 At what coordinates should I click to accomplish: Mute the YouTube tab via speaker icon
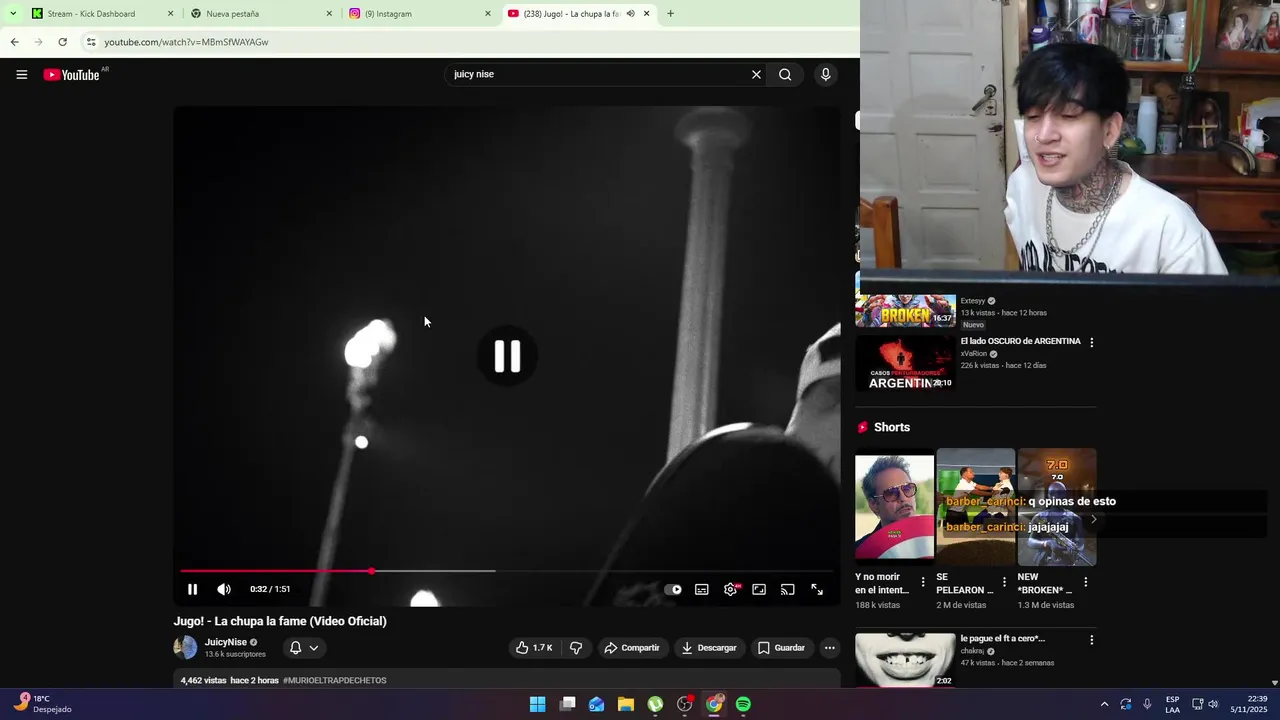pos(630,14)
